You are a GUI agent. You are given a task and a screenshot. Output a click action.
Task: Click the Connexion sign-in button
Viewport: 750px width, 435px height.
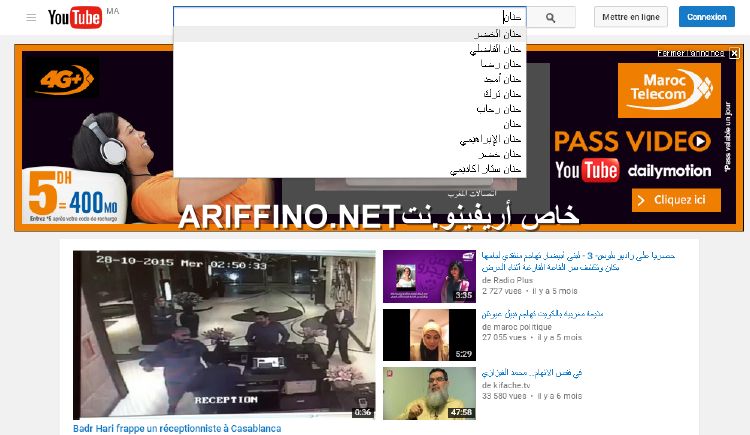706,17
